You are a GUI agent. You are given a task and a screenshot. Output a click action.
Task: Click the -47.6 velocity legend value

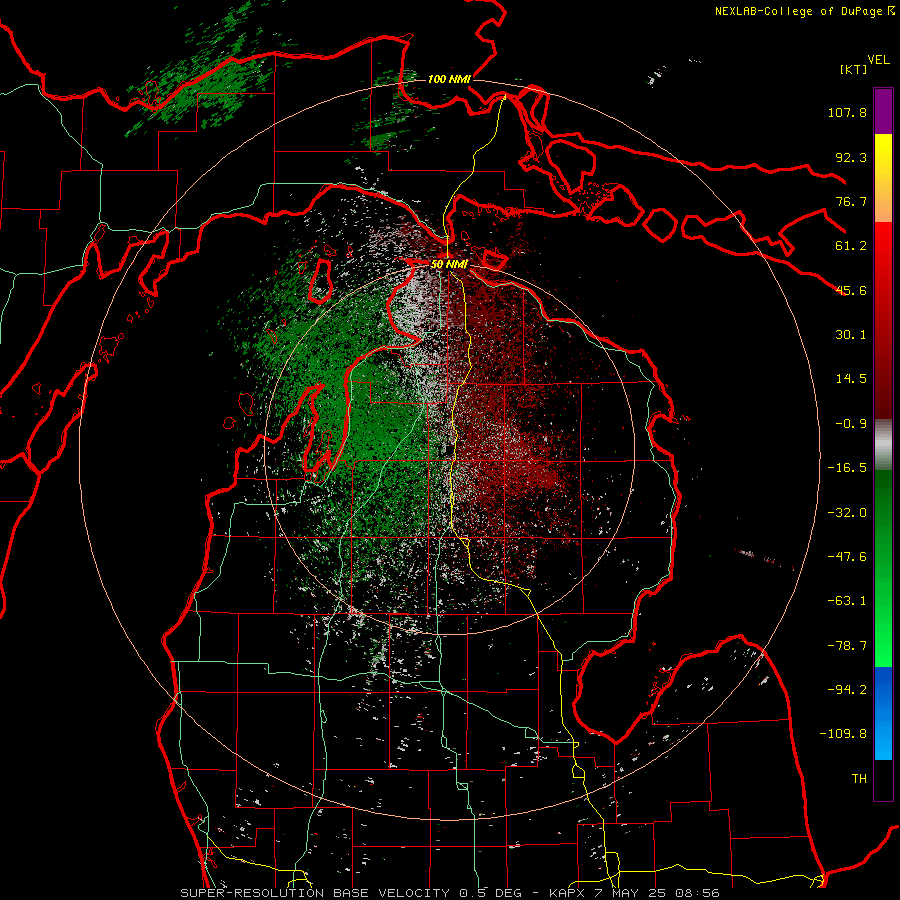(847, 557)
